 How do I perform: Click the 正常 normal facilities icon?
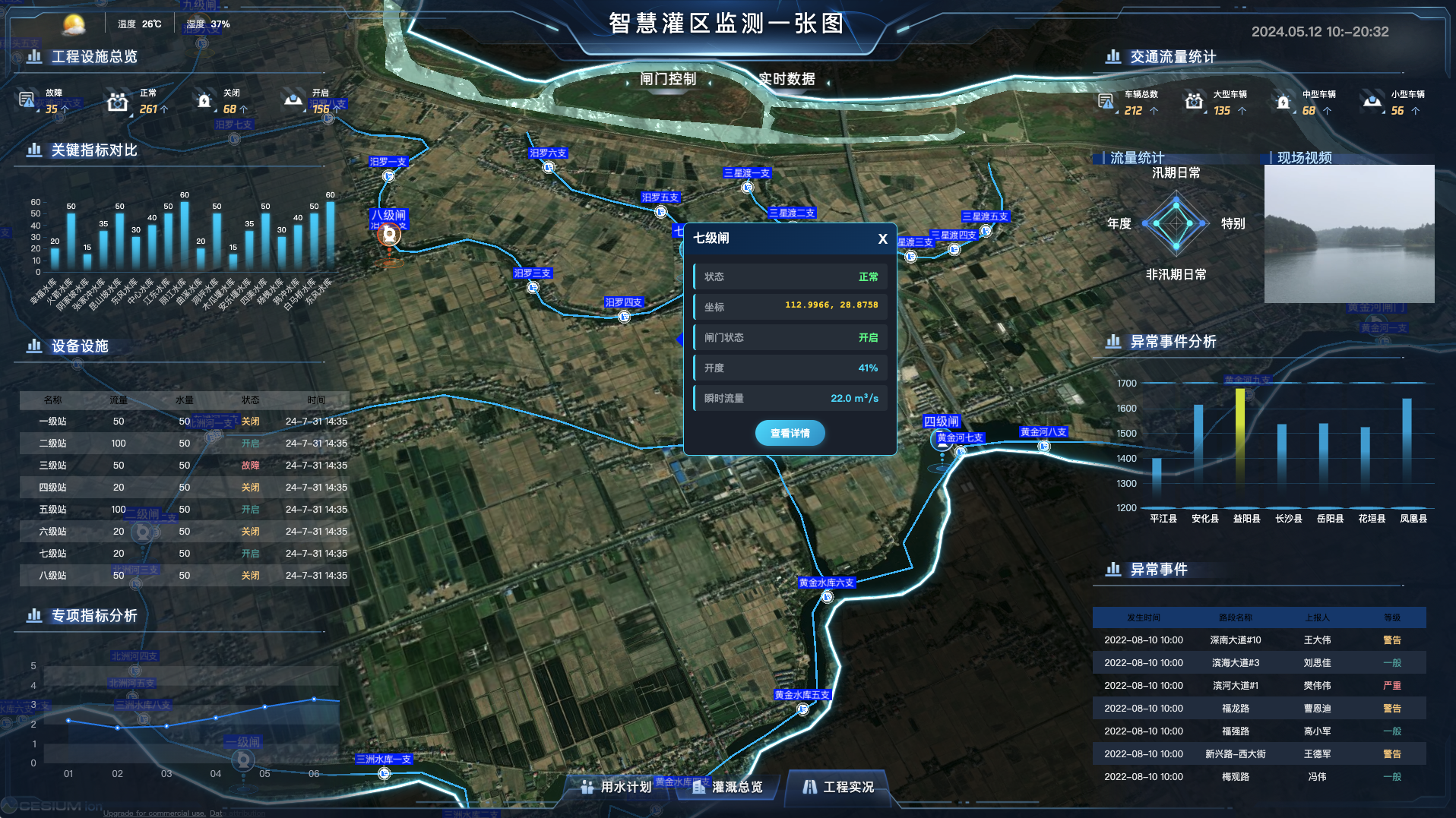click(117, 101)
